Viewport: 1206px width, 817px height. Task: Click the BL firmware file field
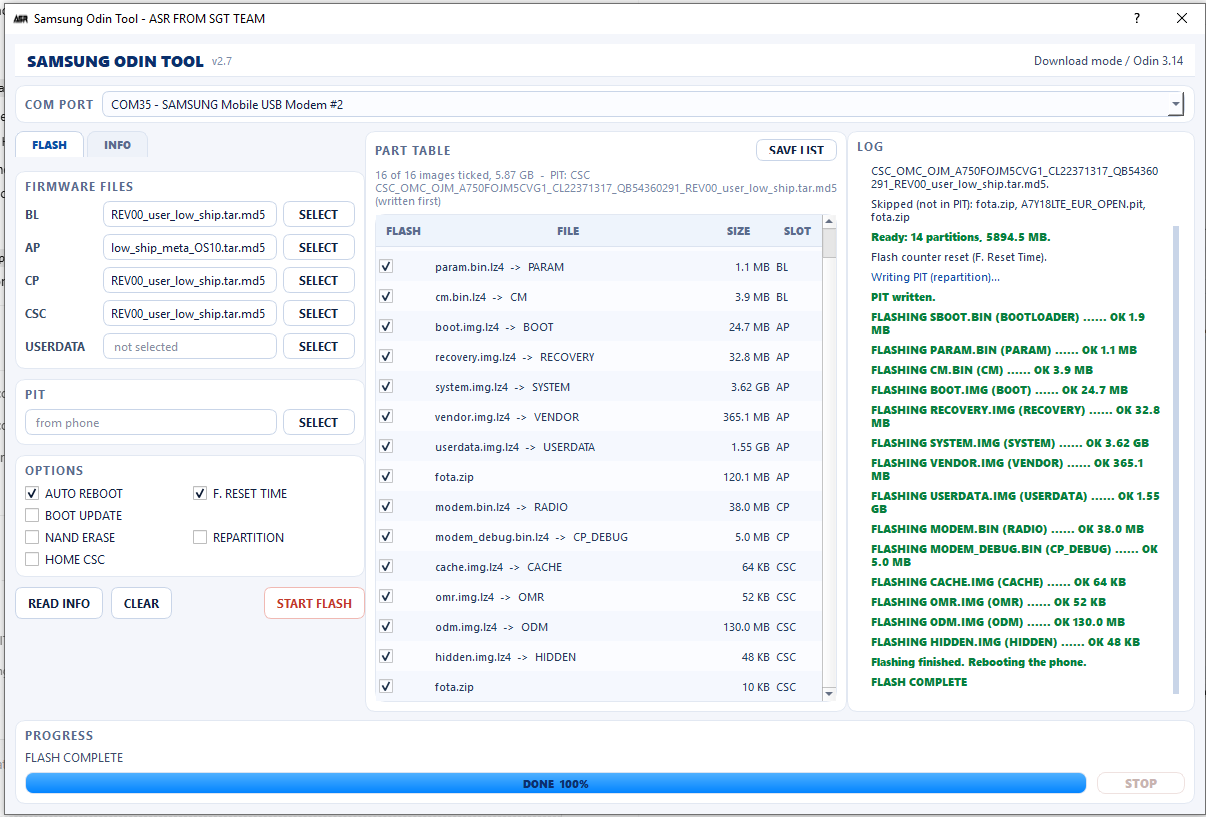(x=189, y=214)
